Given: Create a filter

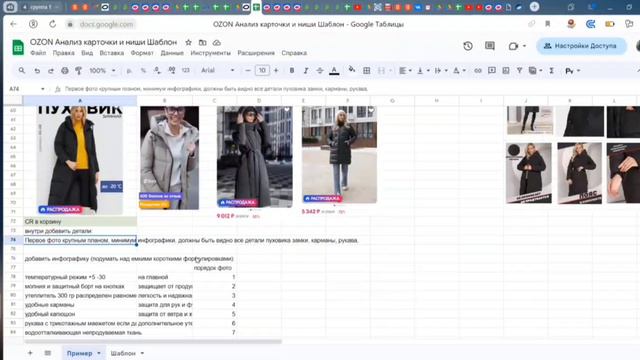Looking at the screenshot, I should 519,71.
